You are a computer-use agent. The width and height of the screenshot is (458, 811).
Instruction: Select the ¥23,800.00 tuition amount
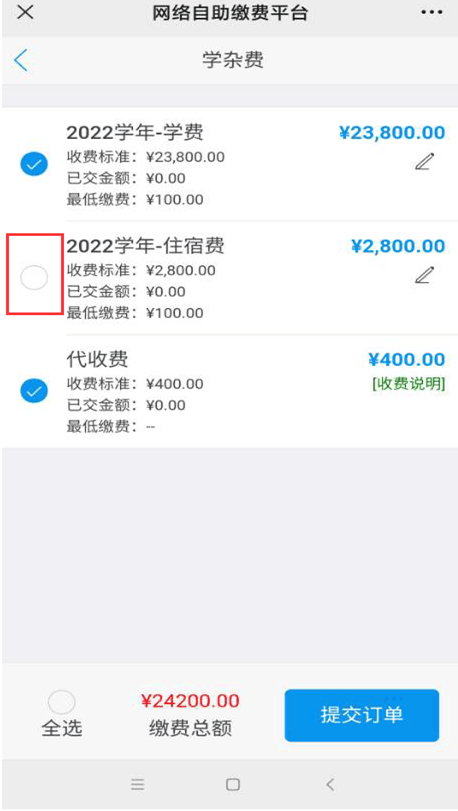(x=392, y=133)
